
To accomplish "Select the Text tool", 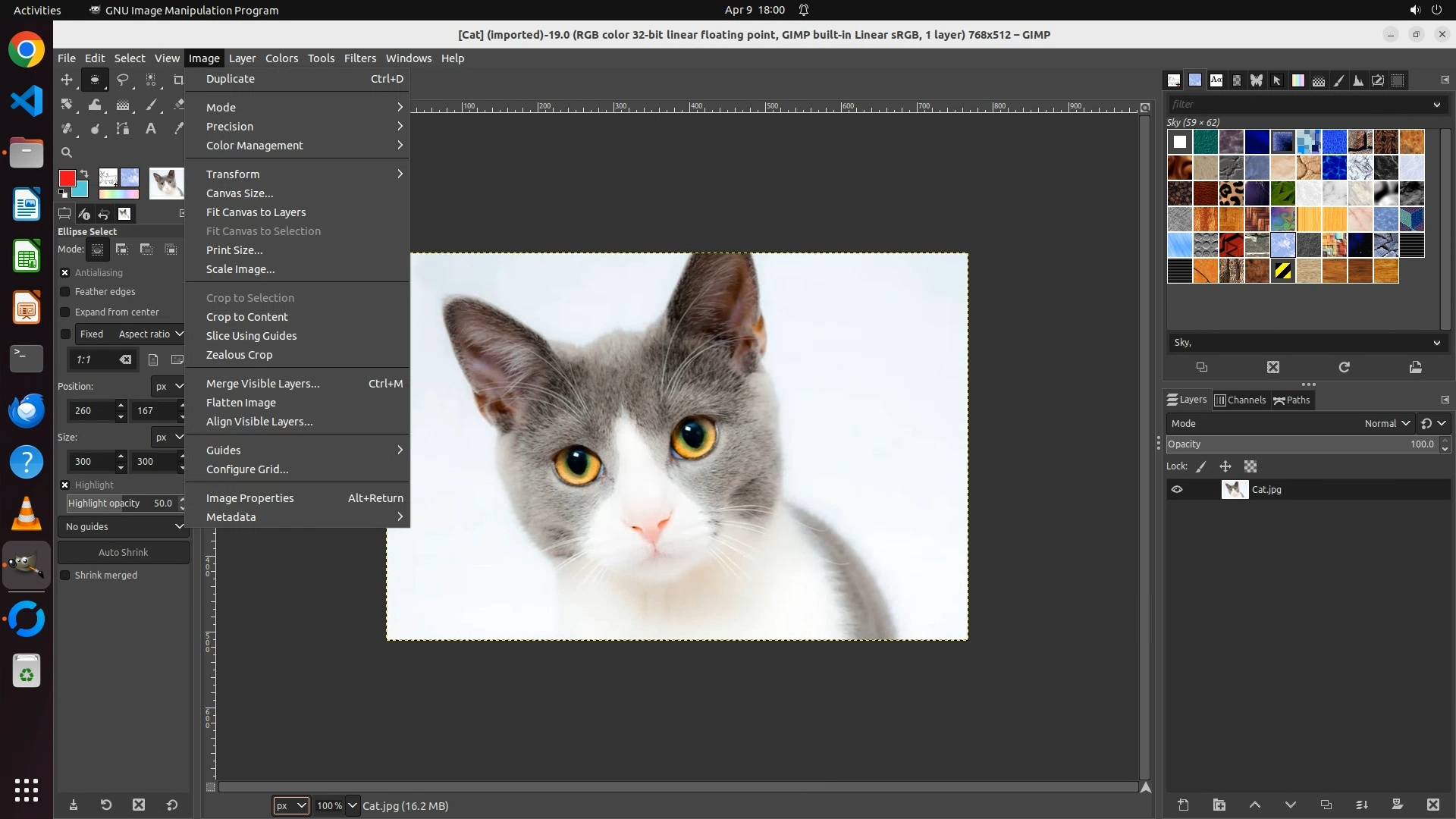I will point(151,129).
